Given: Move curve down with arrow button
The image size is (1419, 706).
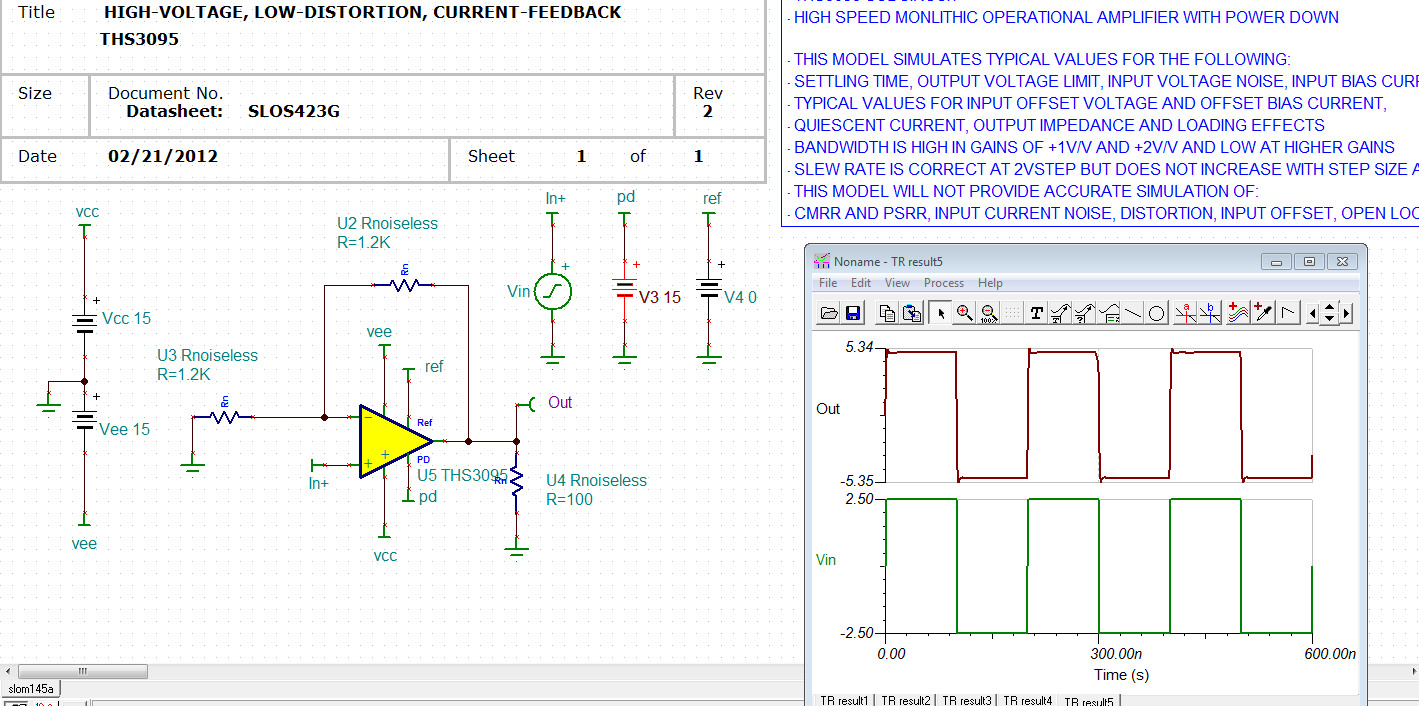Looking at the screenshot, I should click(x=1329, y=319).
